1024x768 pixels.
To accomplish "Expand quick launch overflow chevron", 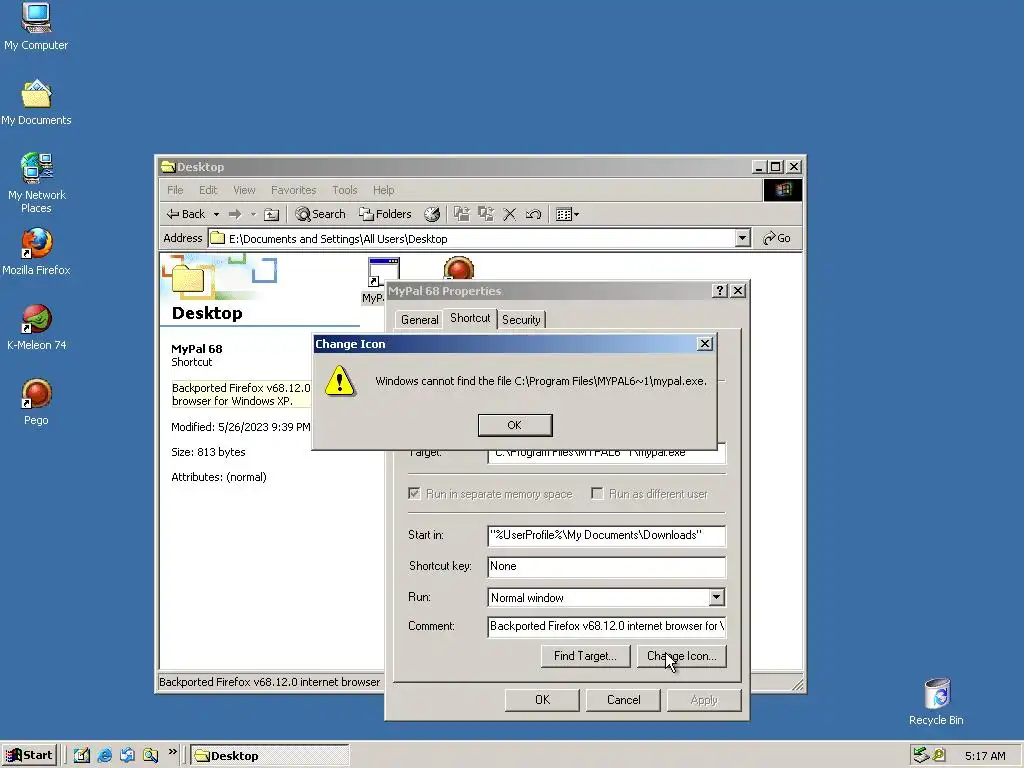I will (x=172, y=752).
